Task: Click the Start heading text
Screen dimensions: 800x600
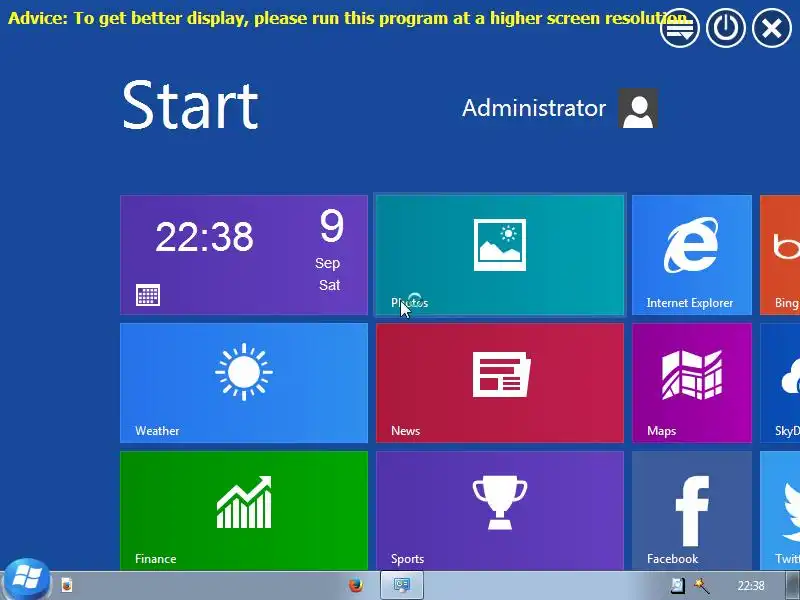Action: coord(190,105)
